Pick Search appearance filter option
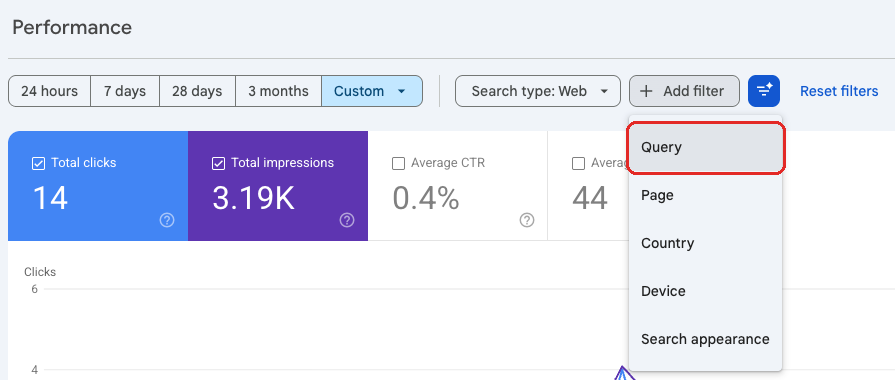 coord(705,339)
